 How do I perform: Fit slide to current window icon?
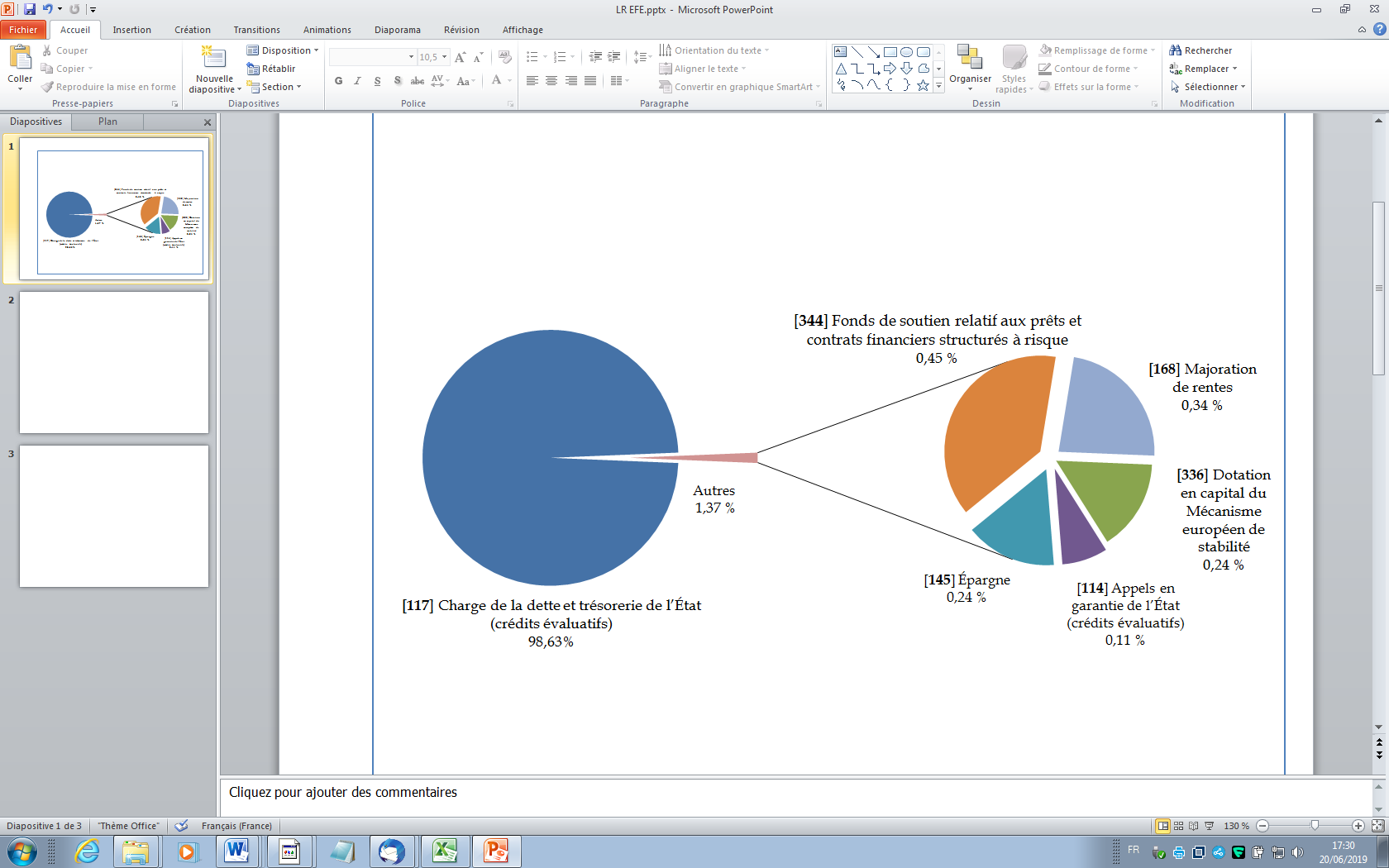pos(1377,826)
